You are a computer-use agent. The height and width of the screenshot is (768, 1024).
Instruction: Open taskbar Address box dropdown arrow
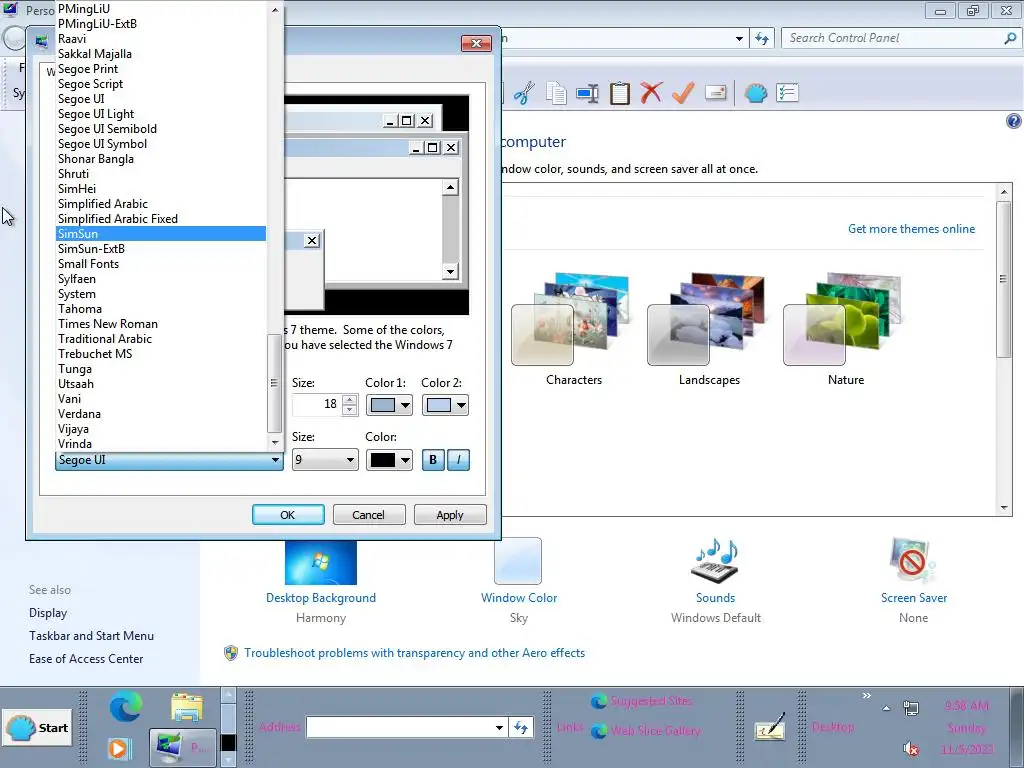[x=499, y=727]
